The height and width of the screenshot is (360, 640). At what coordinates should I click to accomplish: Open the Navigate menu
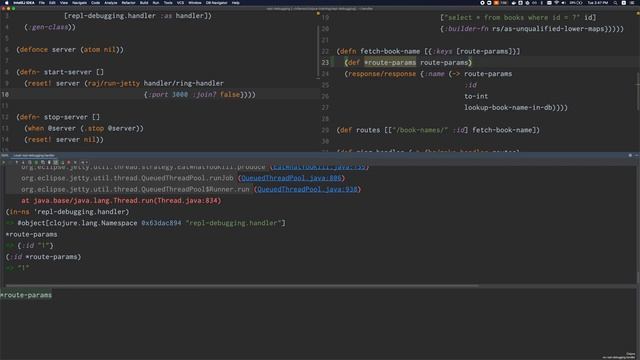[79, 3]
